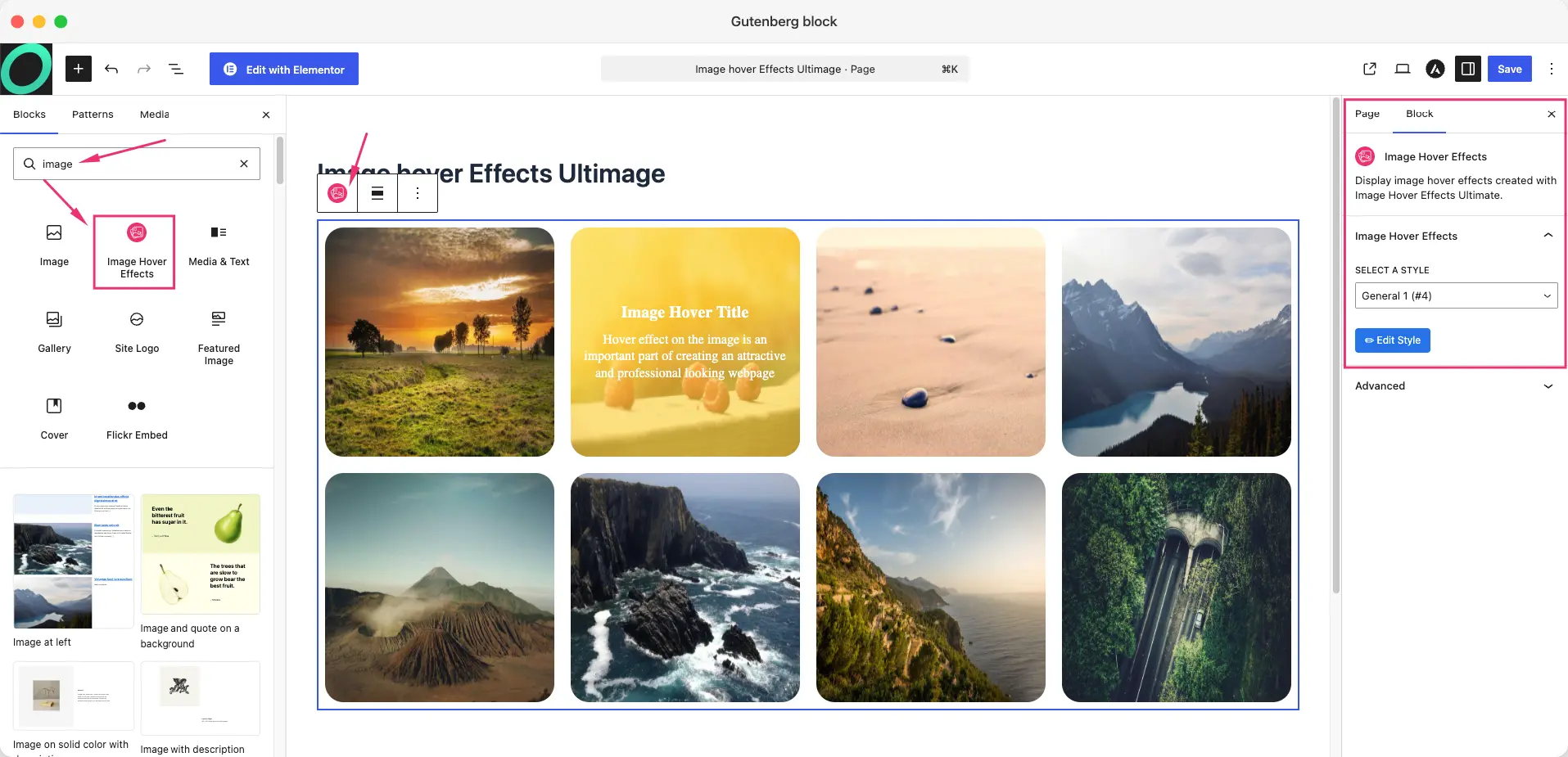Click Edit with Elementor button
Screen dimensions: 1568x757
coord(284,69)
